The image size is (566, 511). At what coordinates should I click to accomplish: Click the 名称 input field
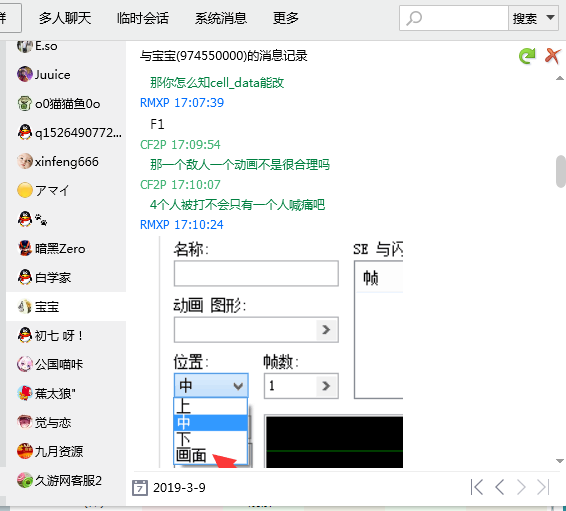(x=256, y=273)
